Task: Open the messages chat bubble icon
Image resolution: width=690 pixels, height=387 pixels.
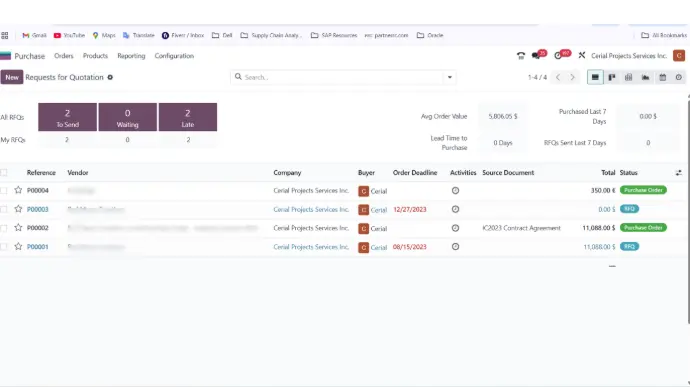Action: (536, 56)
